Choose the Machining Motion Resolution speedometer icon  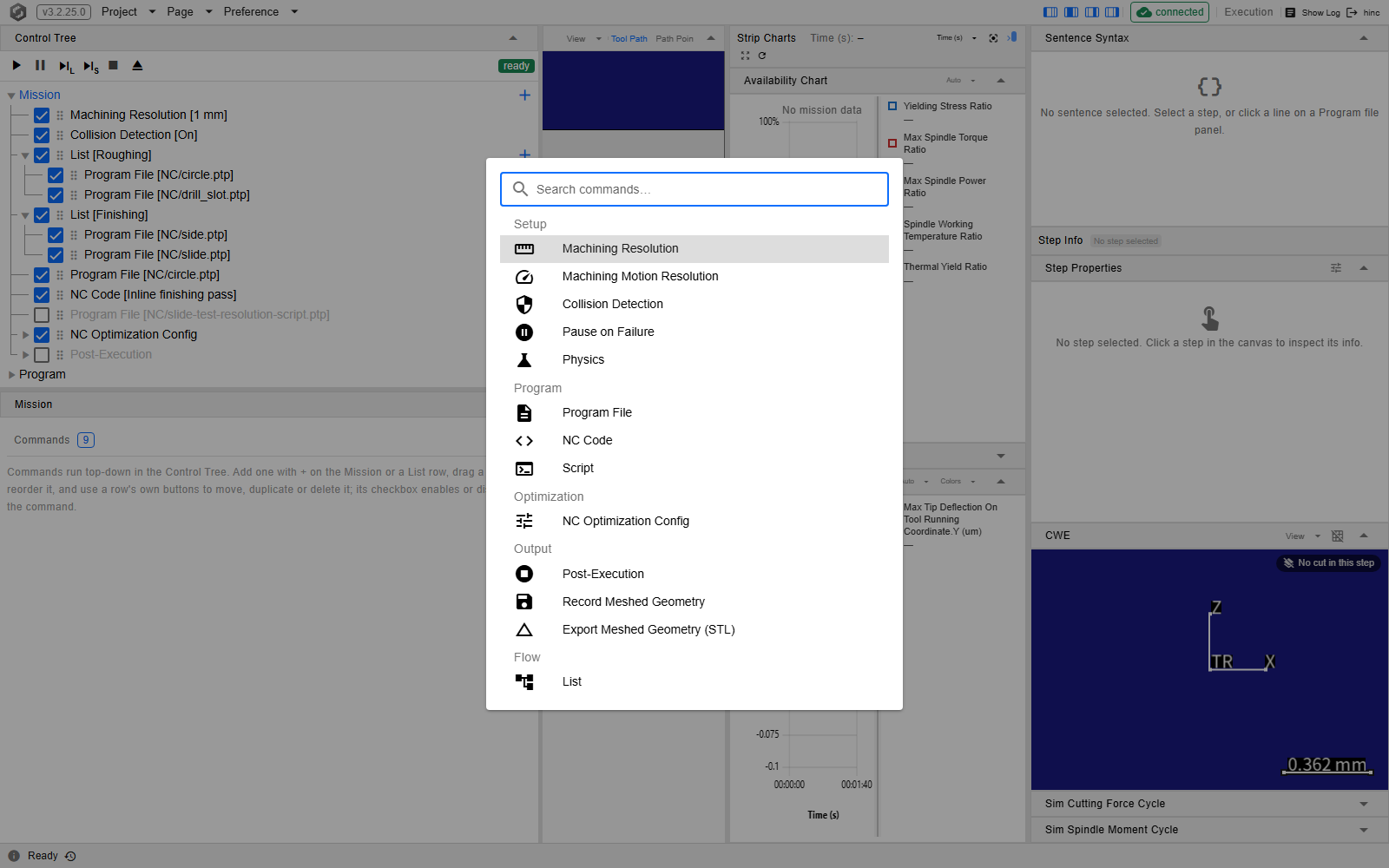(524, 277)
